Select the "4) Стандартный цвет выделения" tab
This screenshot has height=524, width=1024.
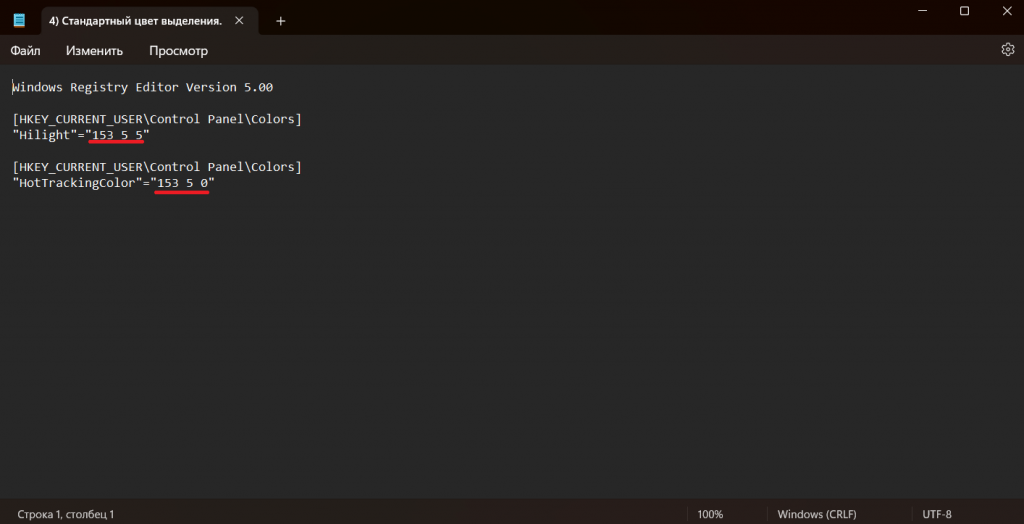[x=135, y=20]
